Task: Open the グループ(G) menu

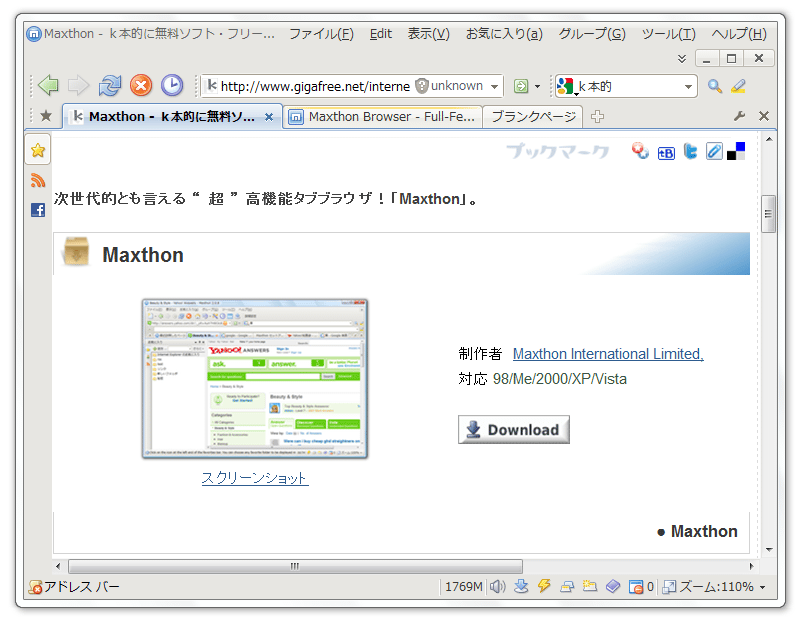Action: tap(592, 34)
